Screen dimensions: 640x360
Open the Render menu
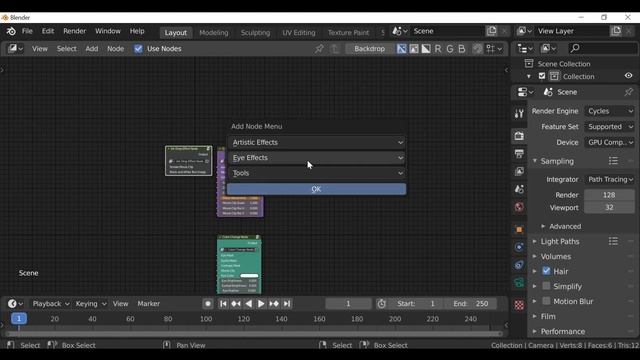coord(75,31)
